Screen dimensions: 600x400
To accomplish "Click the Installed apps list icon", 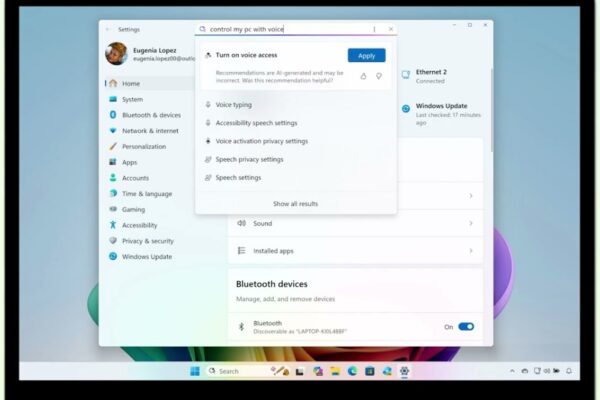I will coord(241,251).
